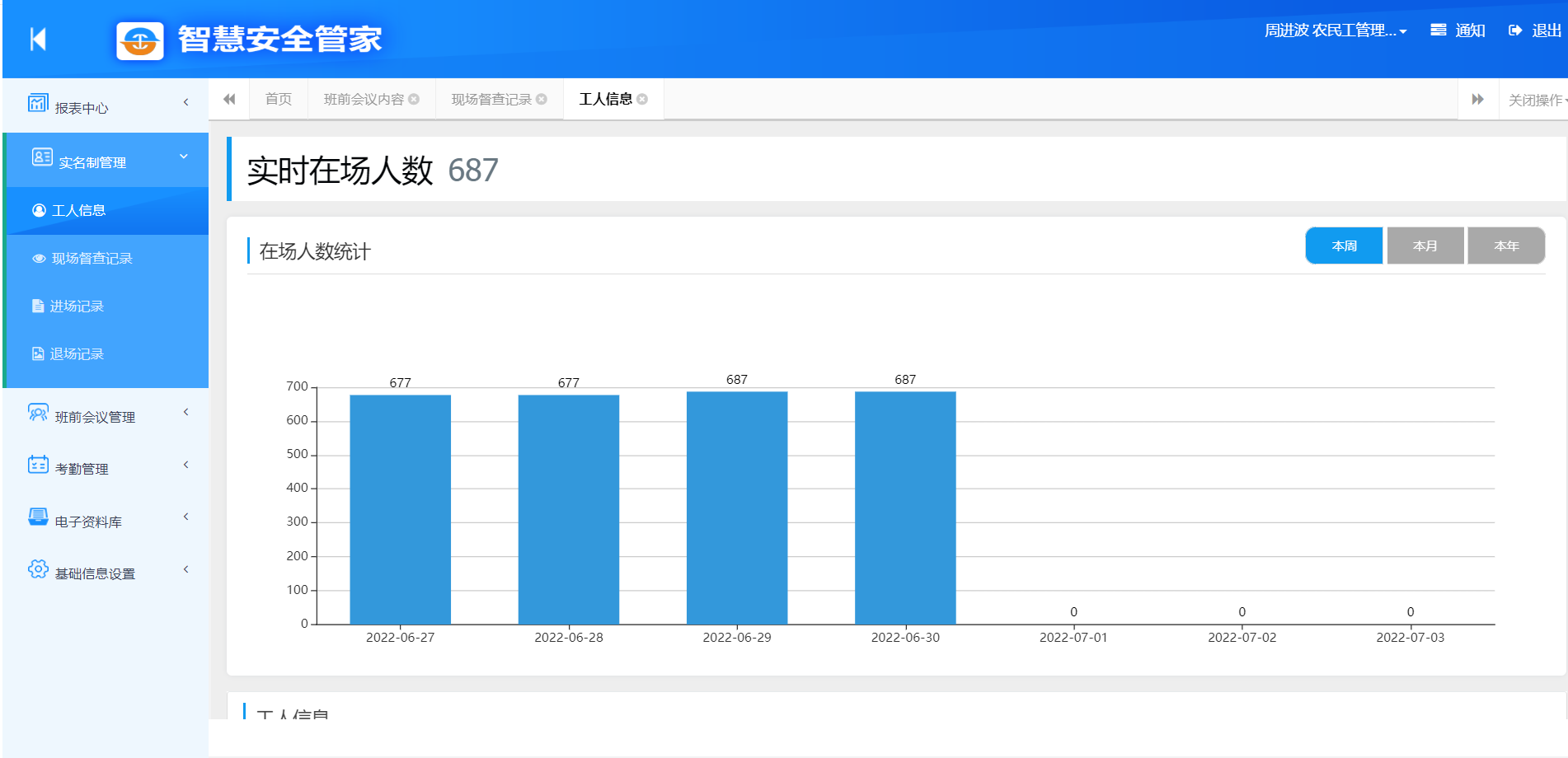Click the 退出 logout icon

click(1515, 30)
